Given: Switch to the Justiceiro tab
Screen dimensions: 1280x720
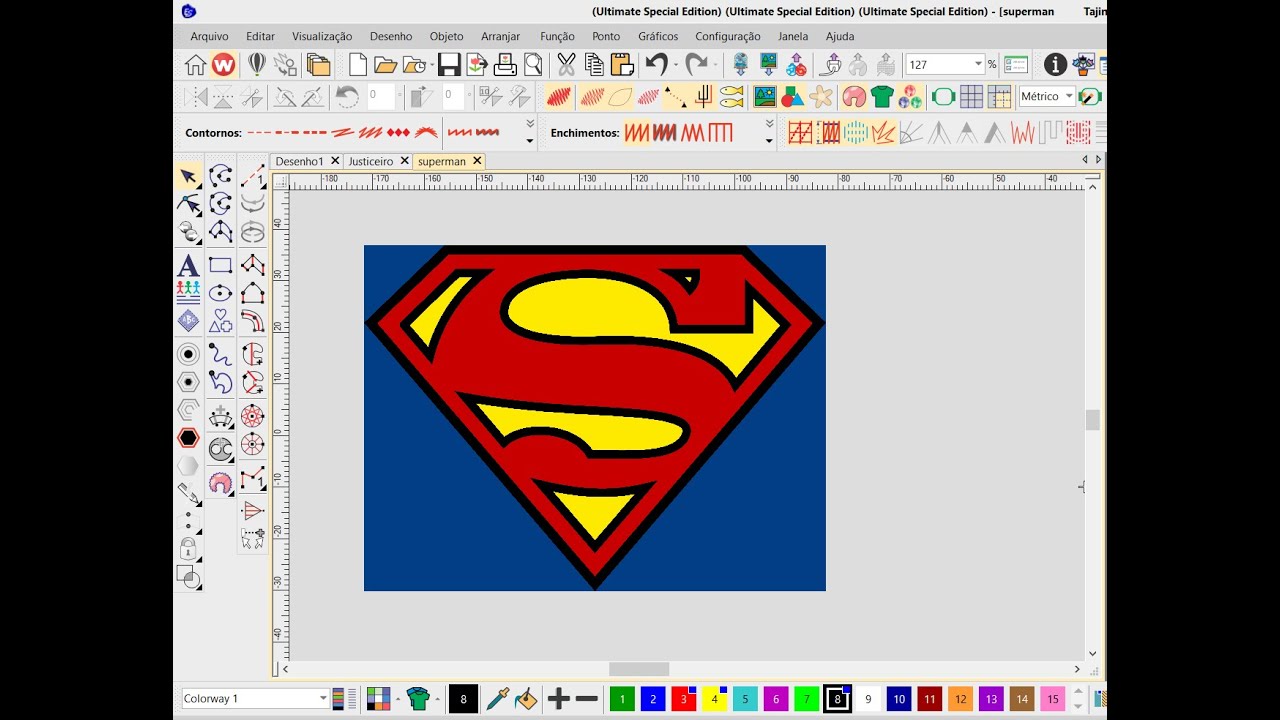Looking at the screenshot, I should tap(370, 161).
